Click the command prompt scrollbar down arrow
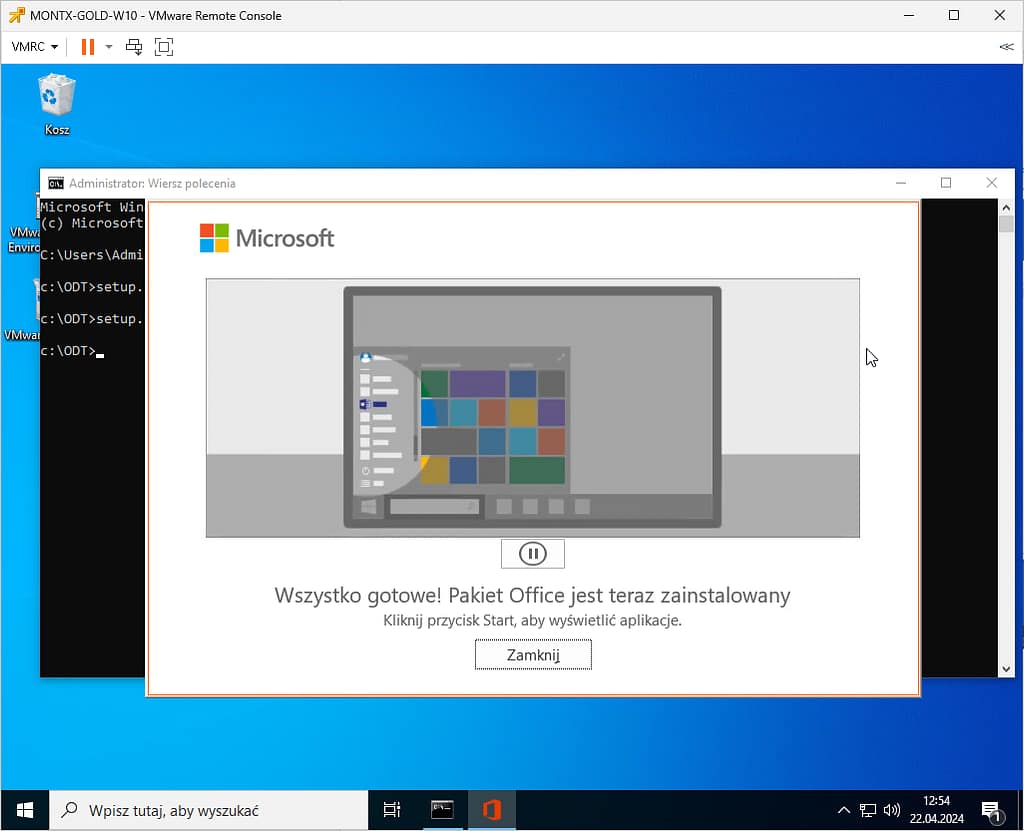This screenshot has height=831, width=1024. coord(1007,668)
